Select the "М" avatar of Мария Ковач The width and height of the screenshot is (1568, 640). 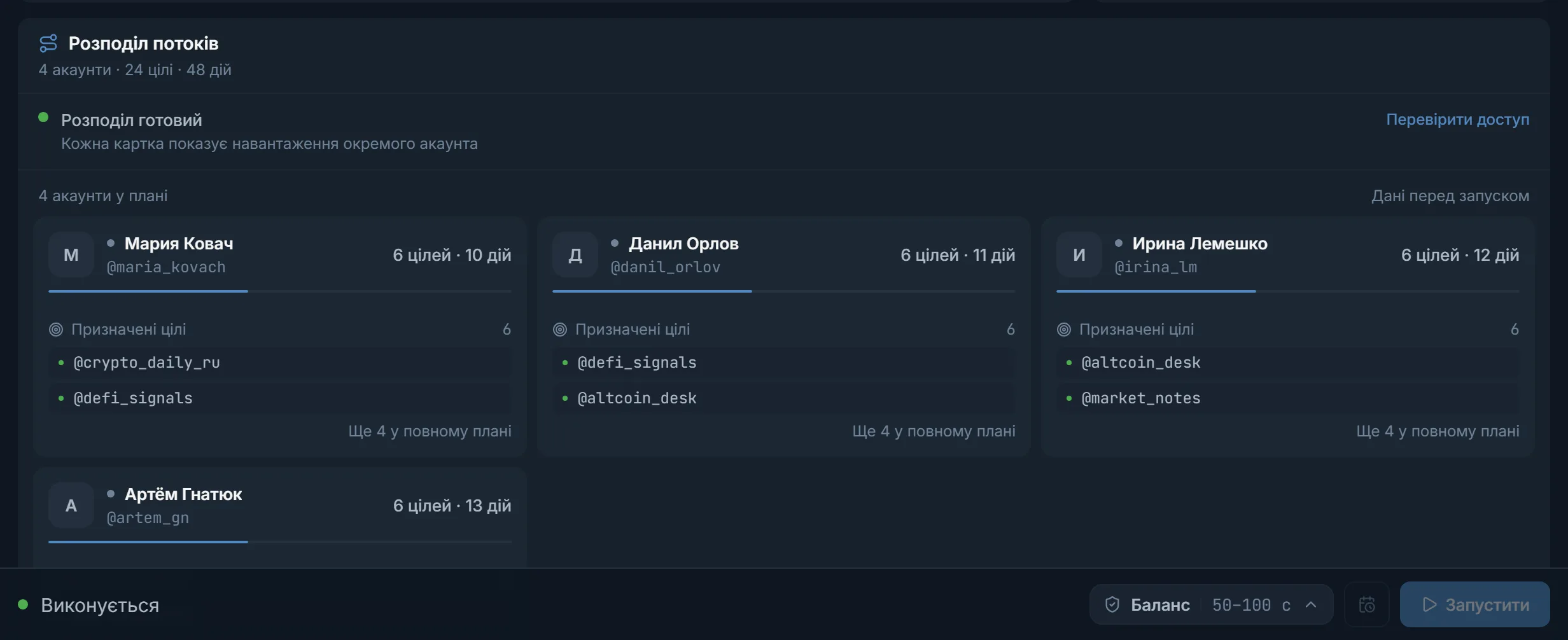tap(71, 254)
